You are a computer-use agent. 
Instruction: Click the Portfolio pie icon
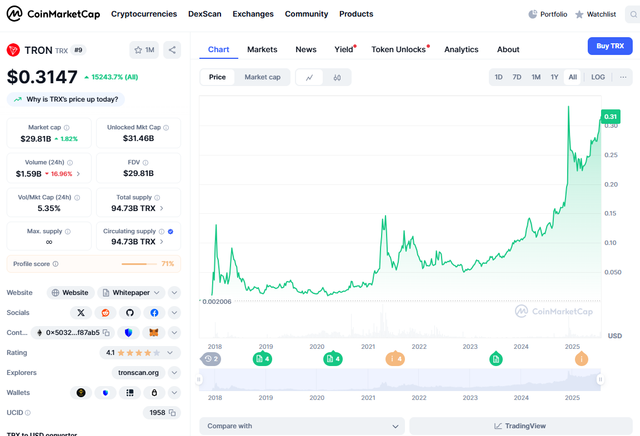click(533, 14)
